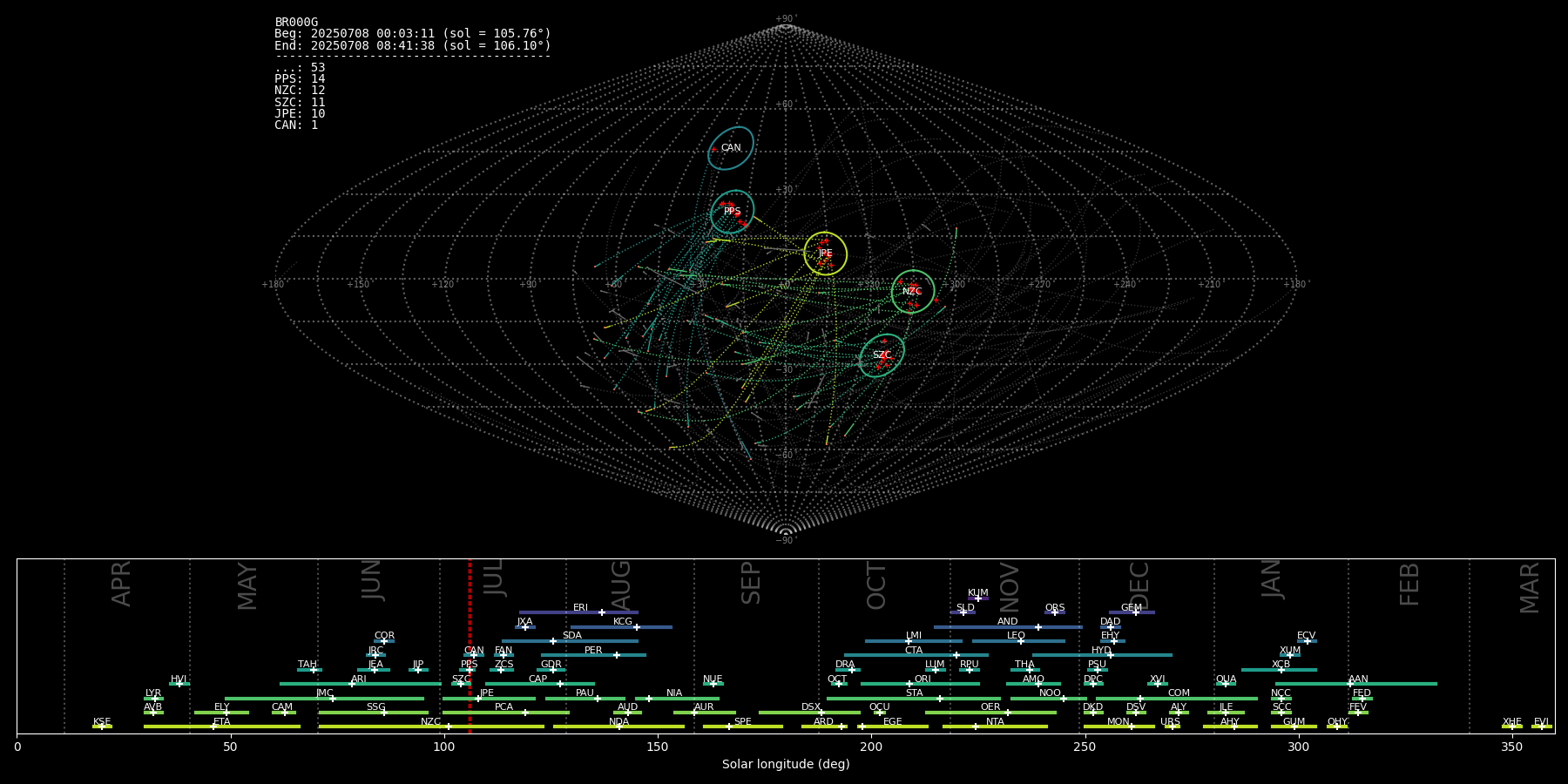Click the PCA shower bar label
This screenshot has width=1568, height=784.
(504, 707)
